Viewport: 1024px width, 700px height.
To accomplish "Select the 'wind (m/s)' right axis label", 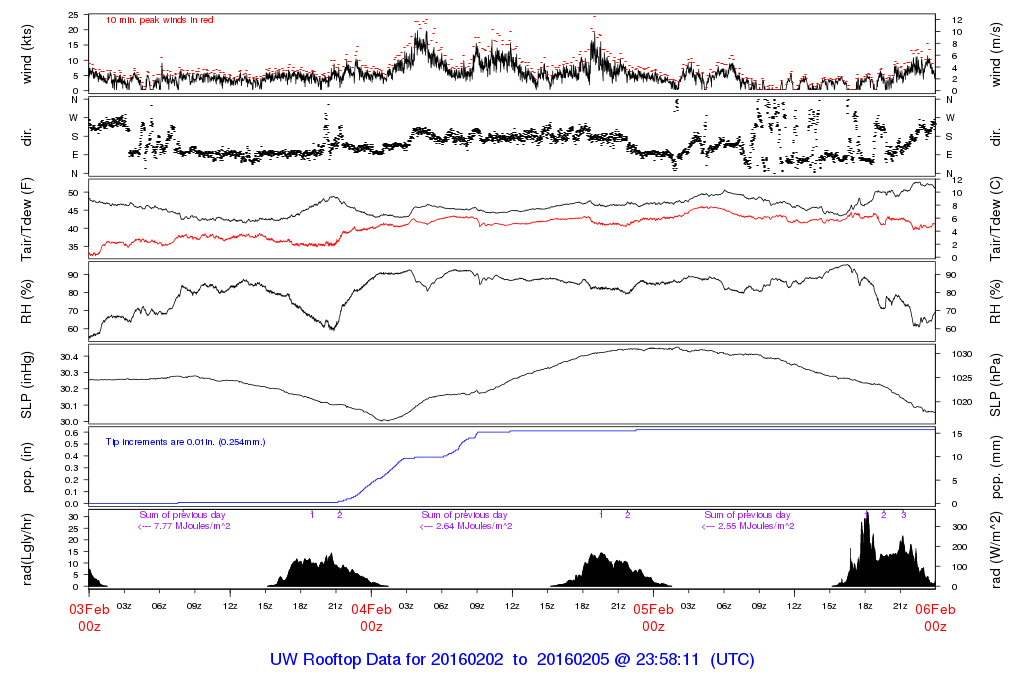I will tap(995, 54).
